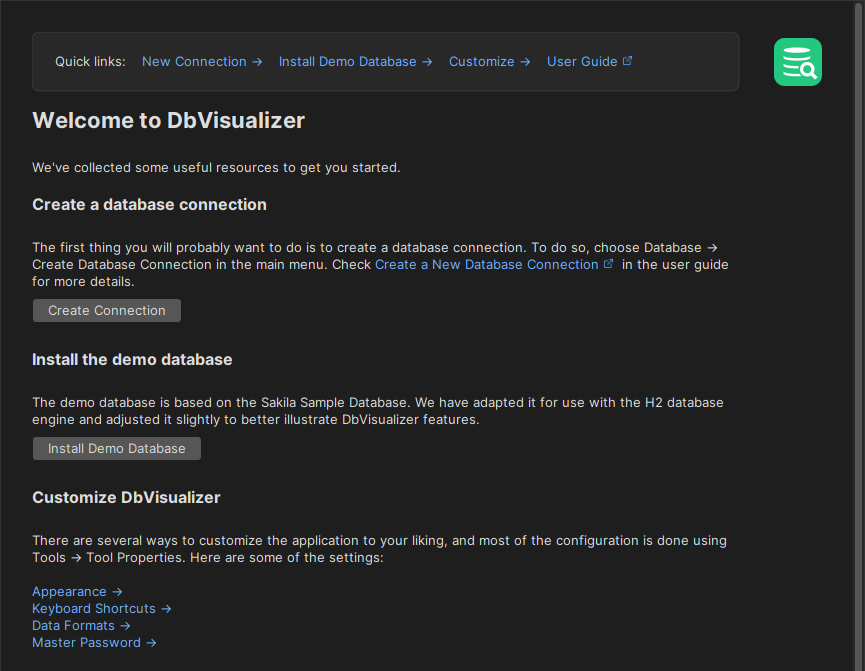Follow the Customize quick link
Image resolution: width=865 pixels, height=671 pixels.
pos(489,62)
